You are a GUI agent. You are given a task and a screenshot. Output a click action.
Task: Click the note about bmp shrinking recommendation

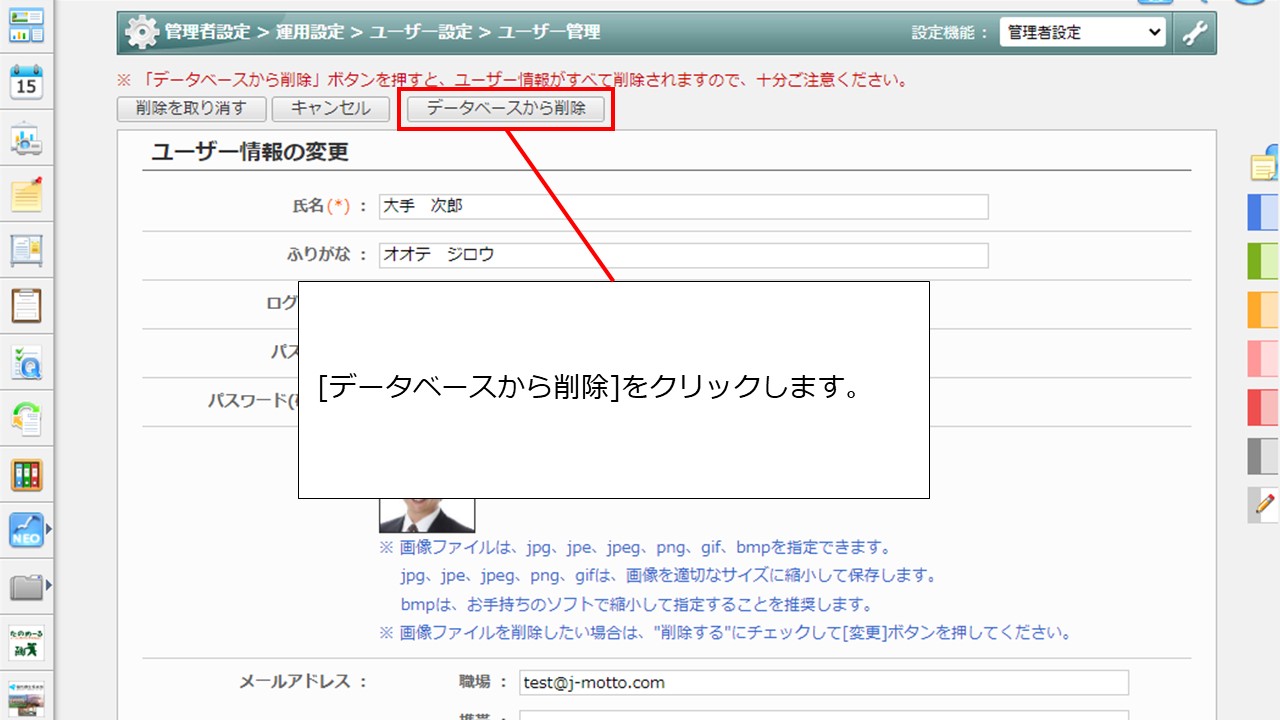pos(636,605)
